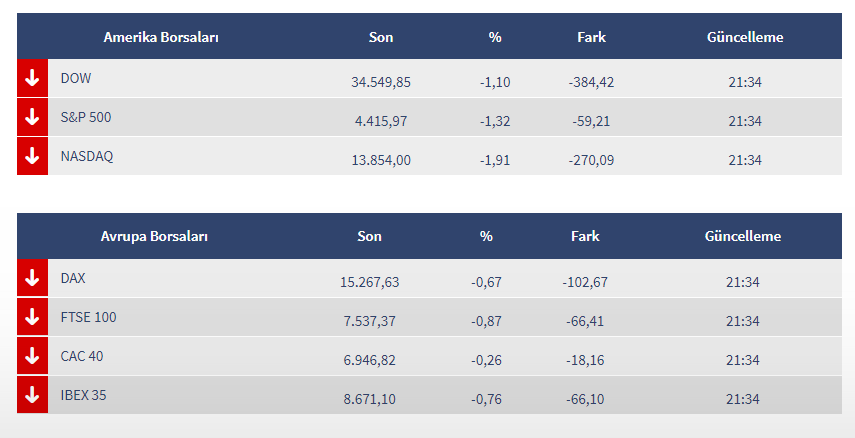Click the red down arrow beside S&P 500

(32, 117)
